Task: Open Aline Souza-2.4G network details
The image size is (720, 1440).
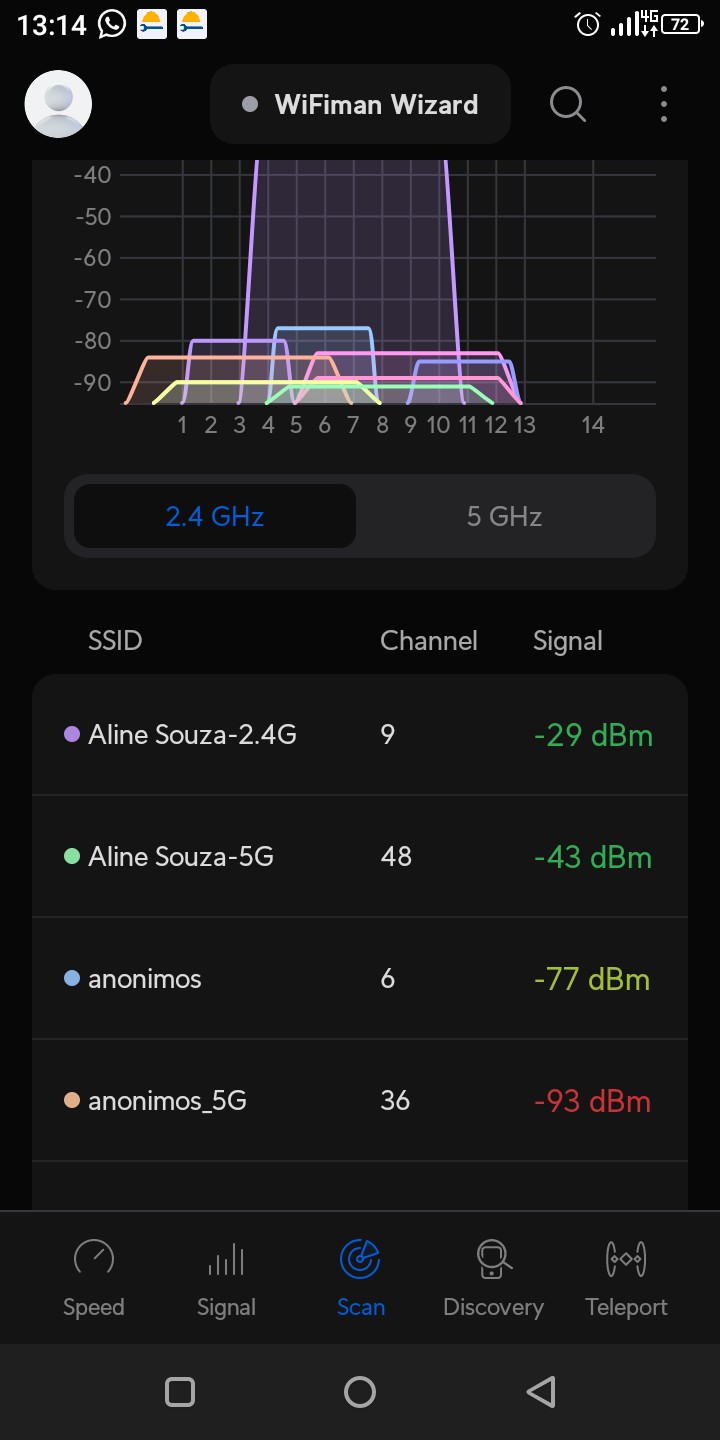Action: click(360, 735)
